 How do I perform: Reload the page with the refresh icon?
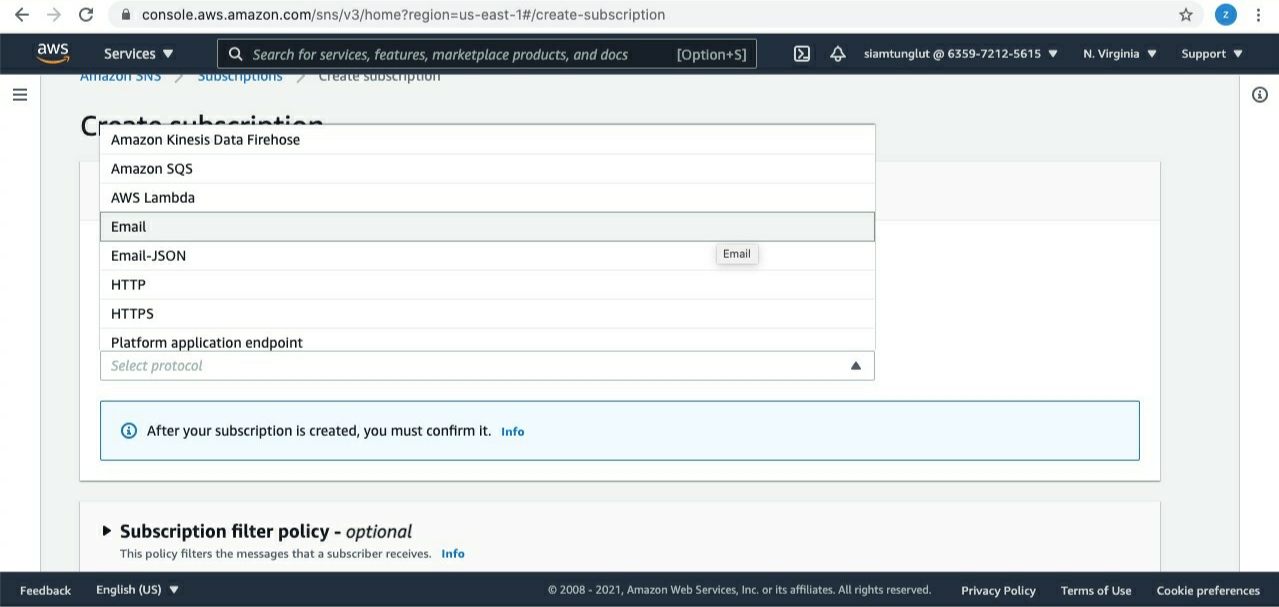(86, 15)
